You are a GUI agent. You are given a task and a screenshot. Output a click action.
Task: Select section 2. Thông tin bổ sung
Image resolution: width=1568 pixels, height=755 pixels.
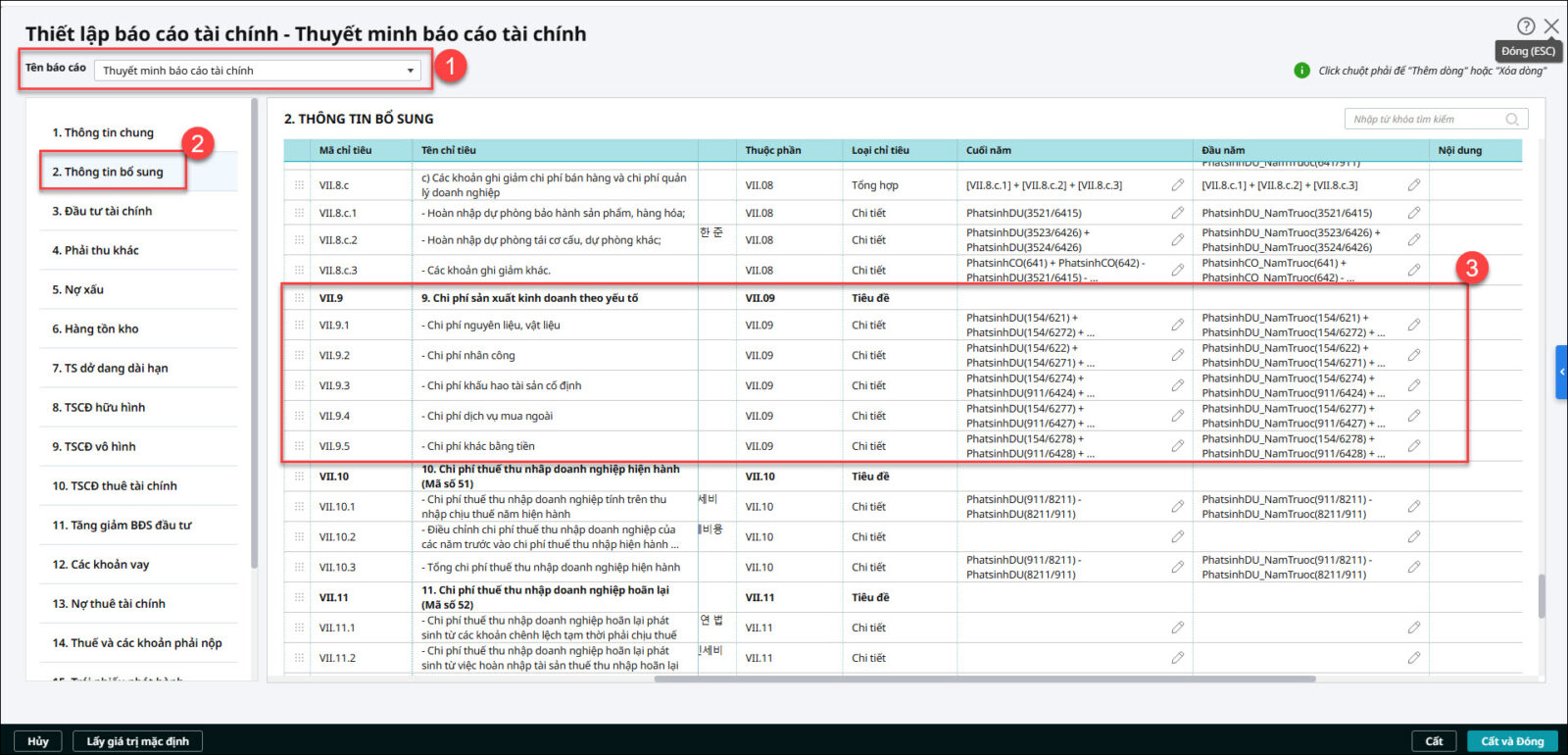click(138, 172)
